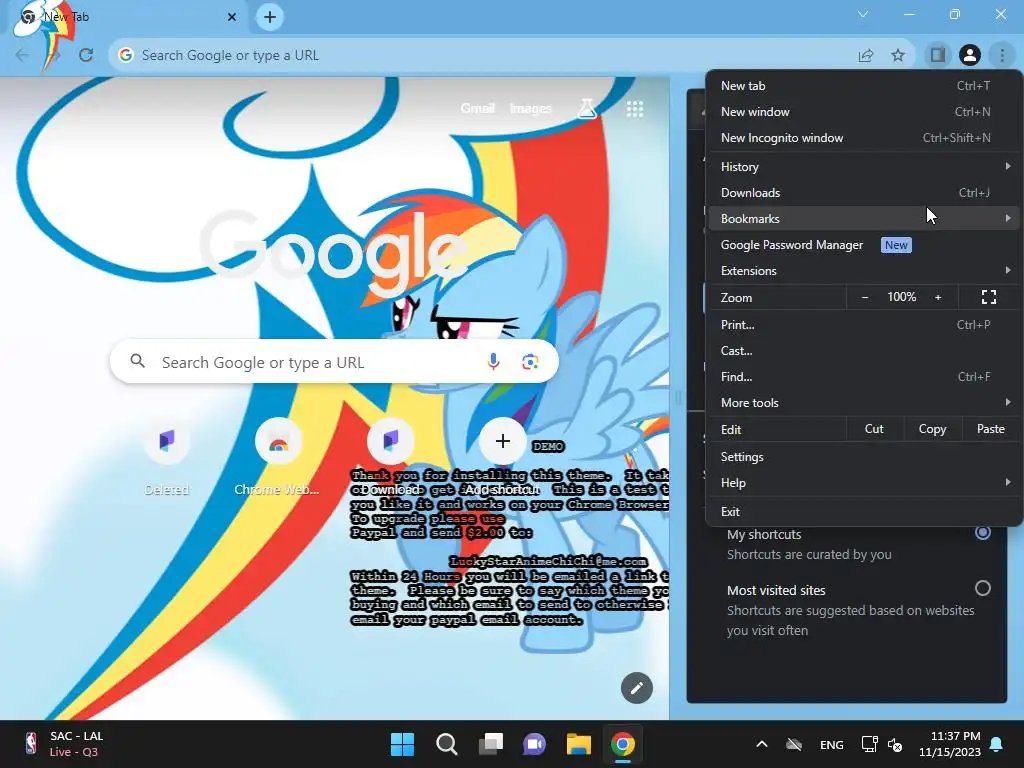Start voice search with microphone icon

(493, 361)
